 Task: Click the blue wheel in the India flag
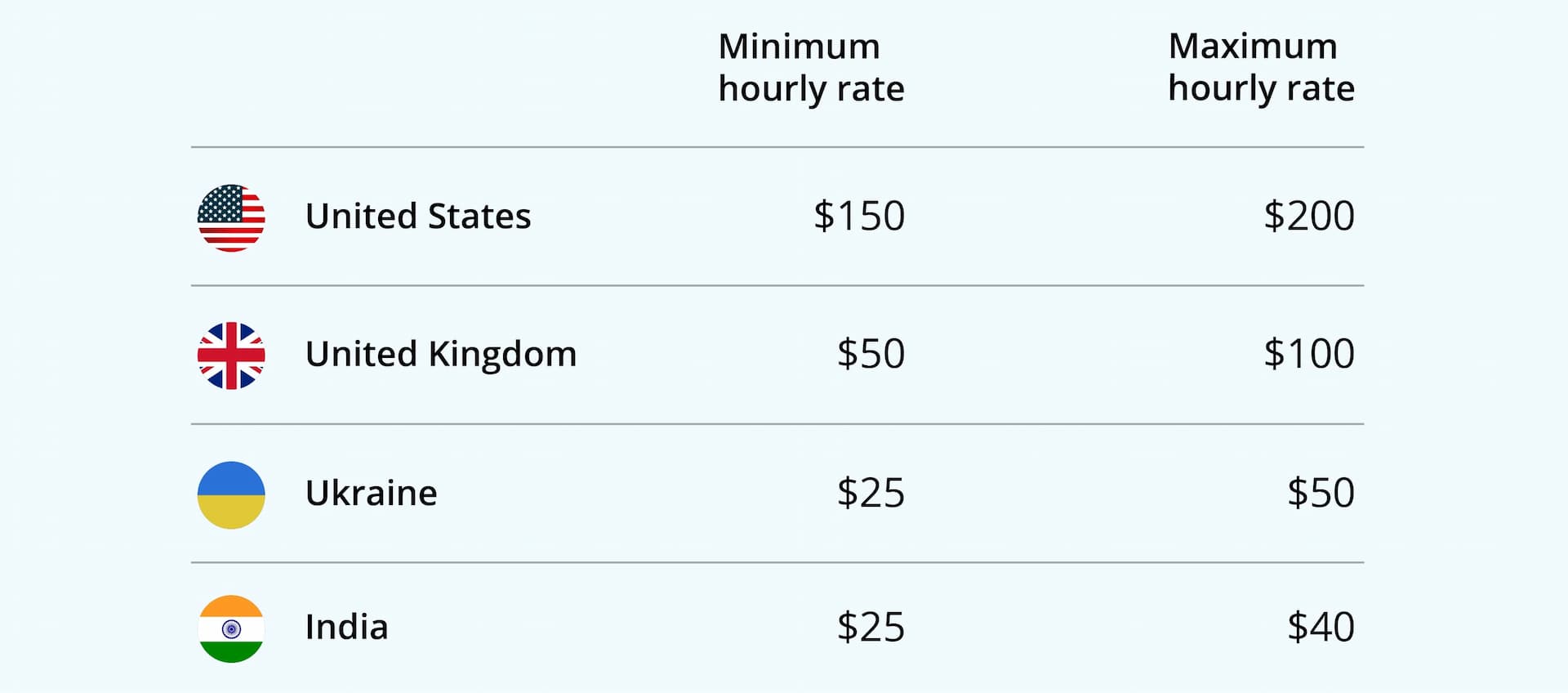click(231, 629)
